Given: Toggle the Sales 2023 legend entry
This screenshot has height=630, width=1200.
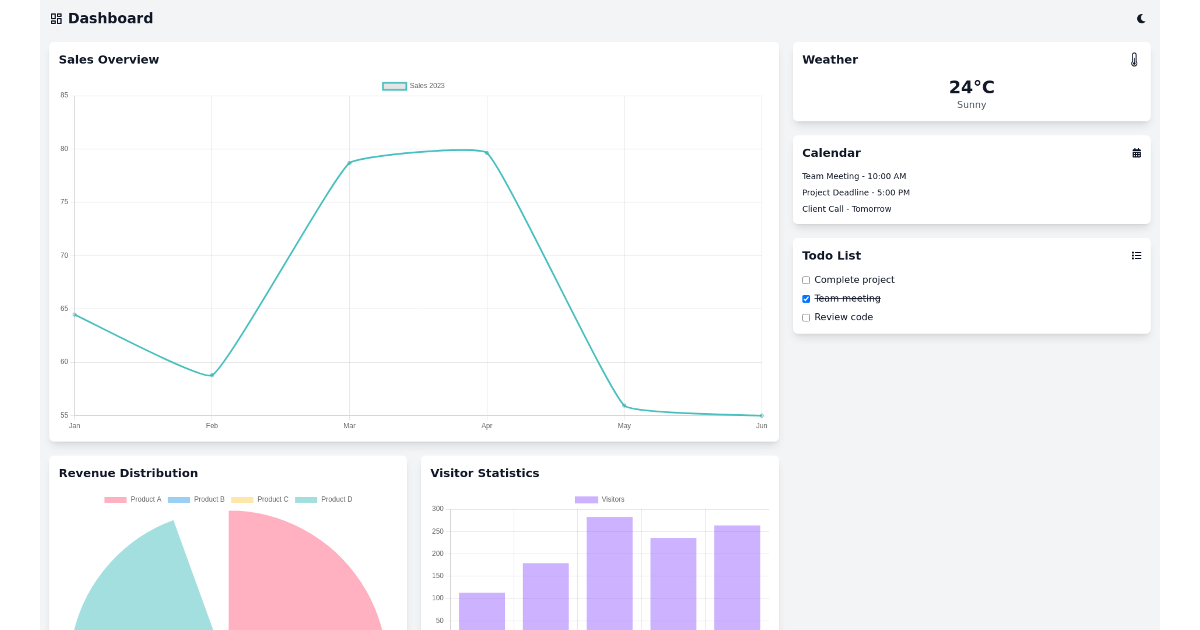Looking at the screenshot, I should [412, 85].
